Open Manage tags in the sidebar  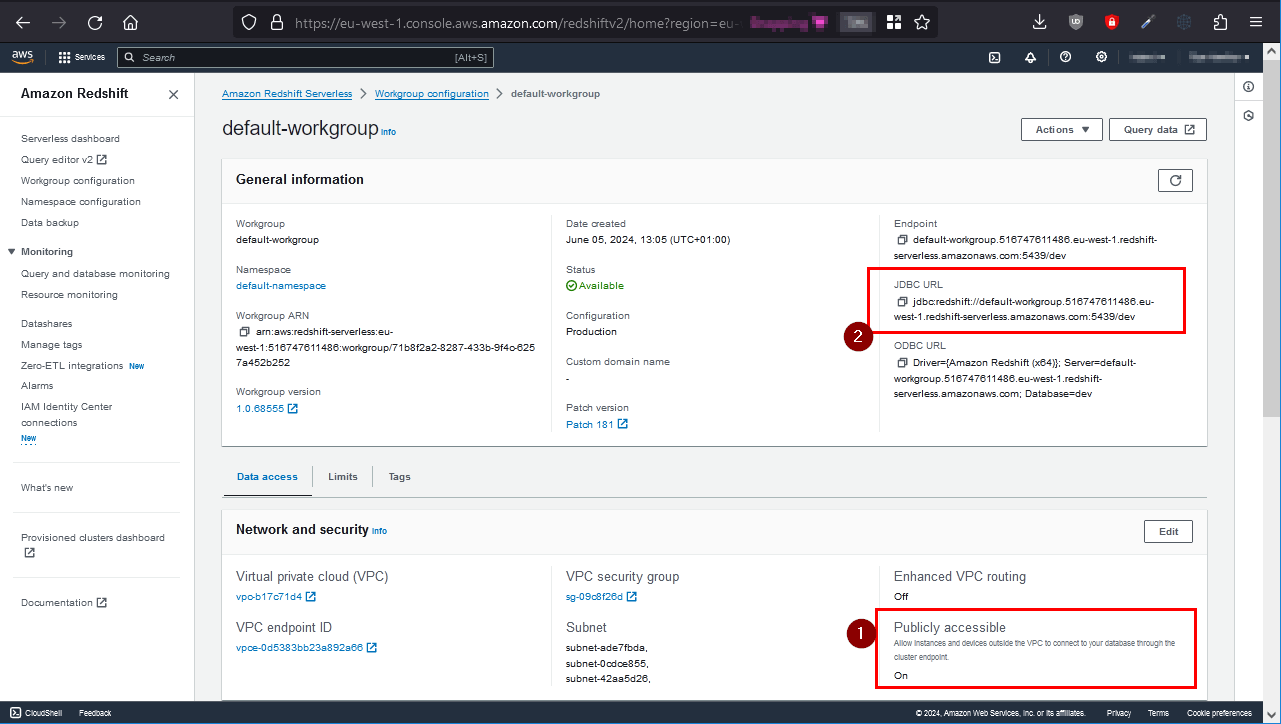52,345
